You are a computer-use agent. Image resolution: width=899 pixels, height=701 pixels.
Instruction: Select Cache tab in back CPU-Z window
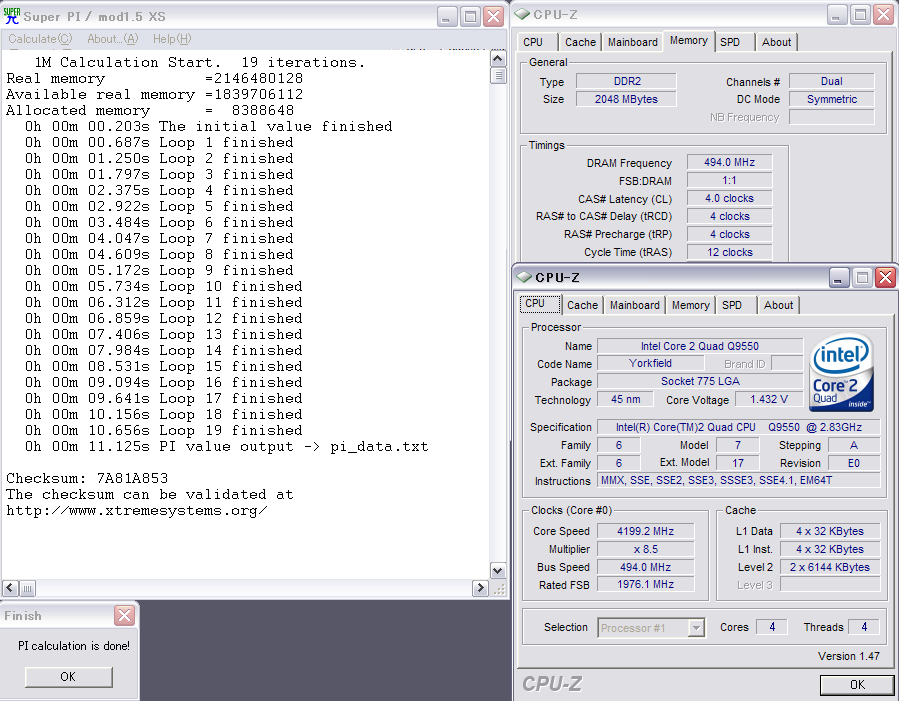[x=580, y=42]
